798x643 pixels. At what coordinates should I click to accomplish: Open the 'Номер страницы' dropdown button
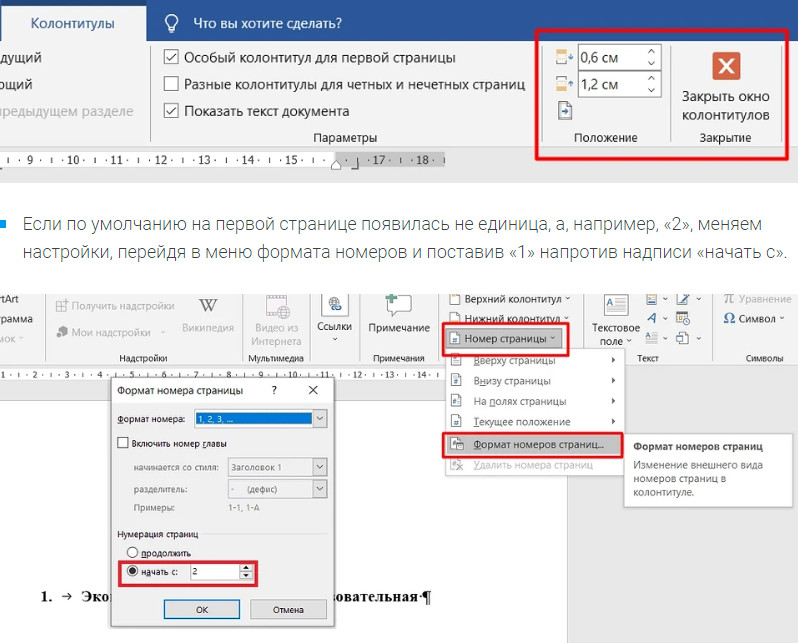pyautogui.click(x=505, y=339)
